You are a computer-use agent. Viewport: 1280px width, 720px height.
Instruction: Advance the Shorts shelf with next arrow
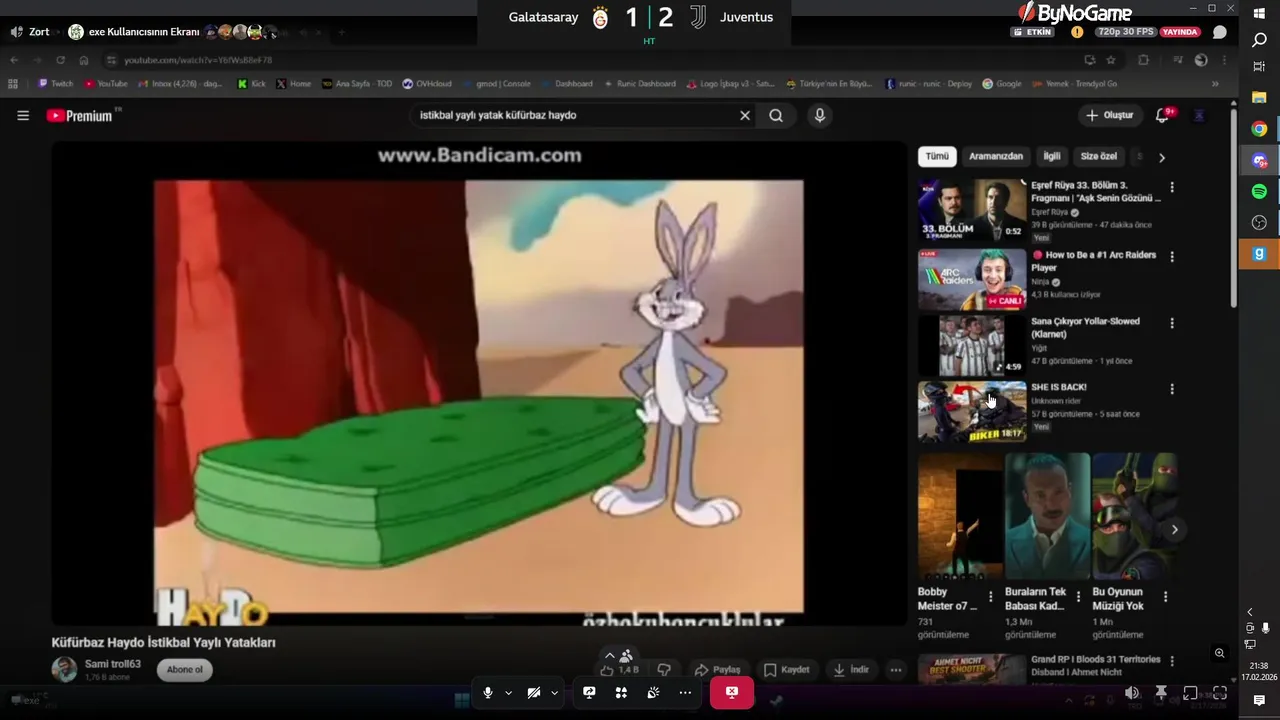[1175, 530]
